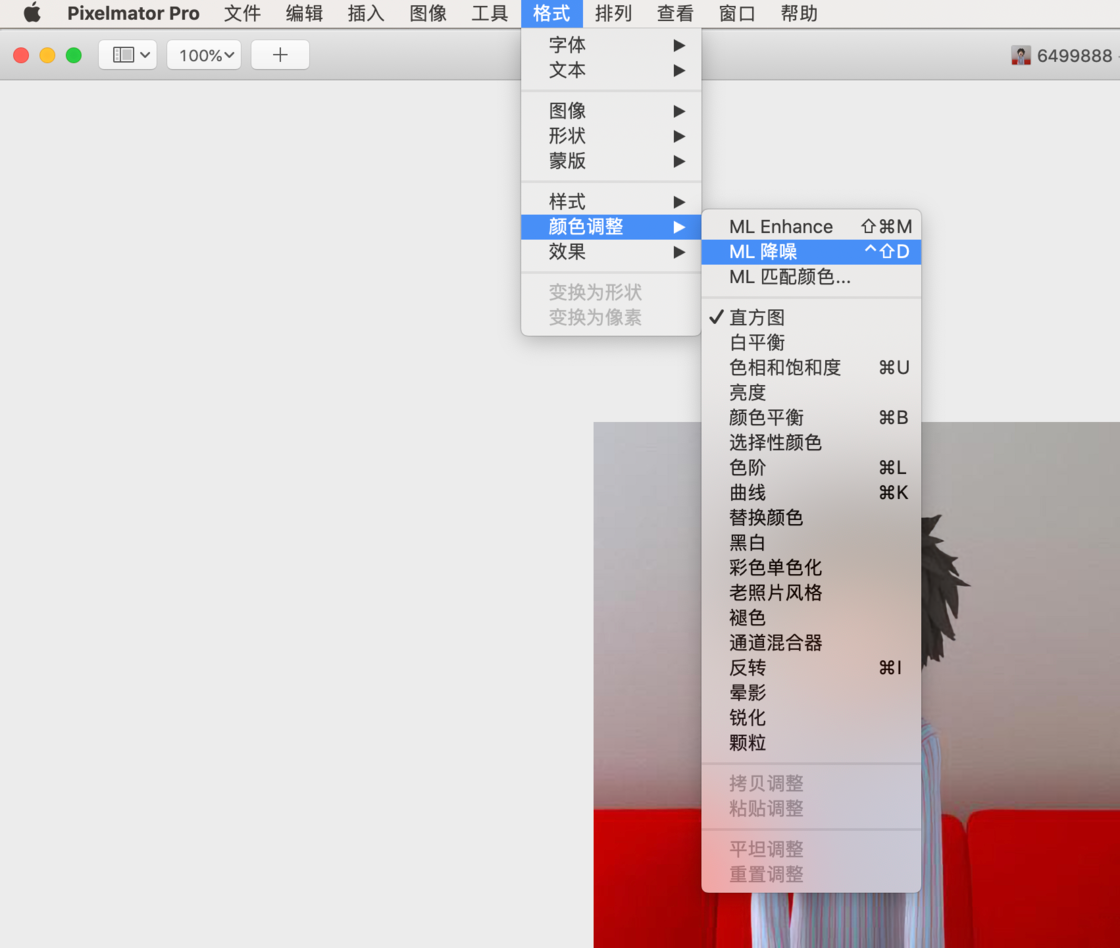
Task: Click the red close window button
Action: pos(21,55)
